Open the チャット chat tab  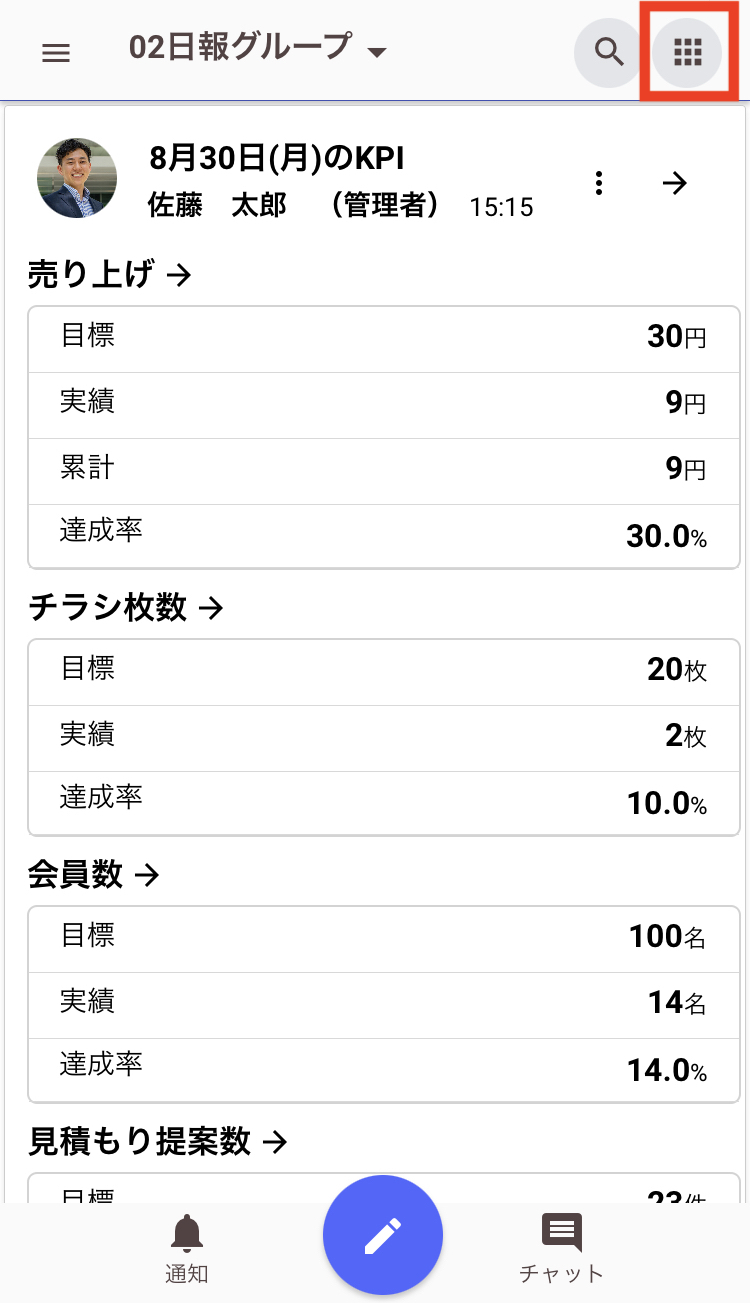561,1248
